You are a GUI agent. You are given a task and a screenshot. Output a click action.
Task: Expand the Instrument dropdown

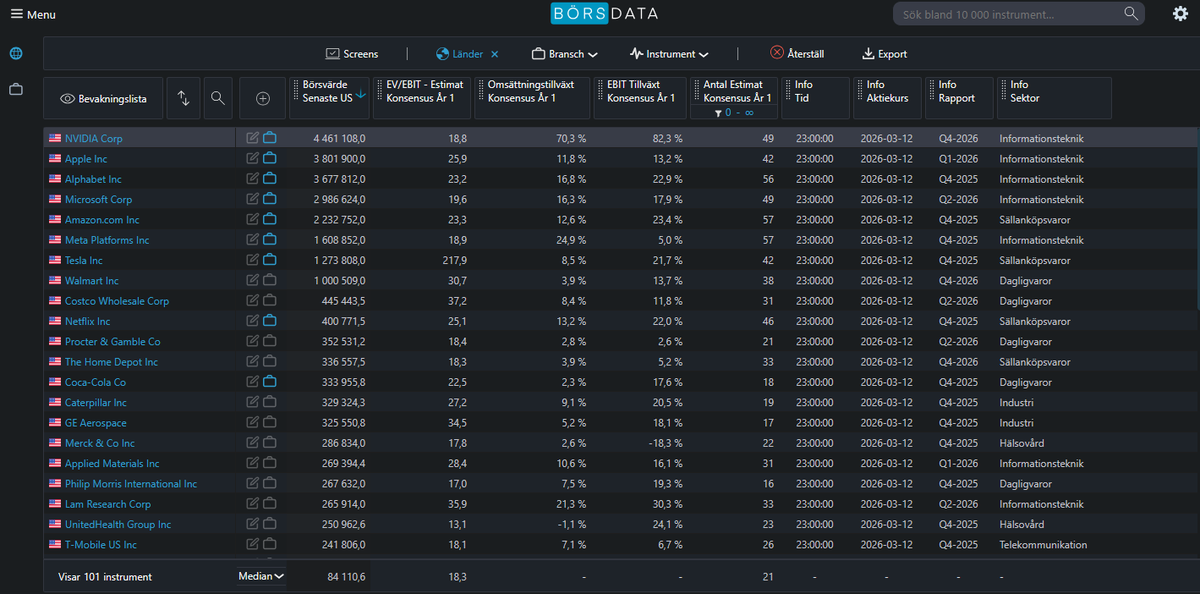point(669,54)
